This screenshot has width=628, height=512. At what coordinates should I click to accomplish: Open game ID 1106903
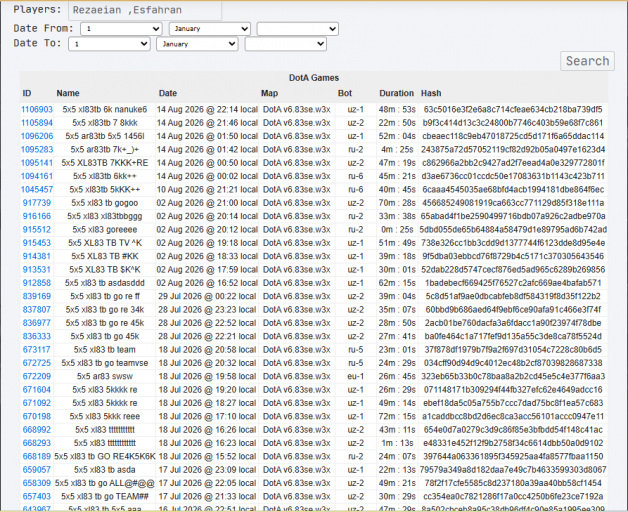tap(37, 109)
